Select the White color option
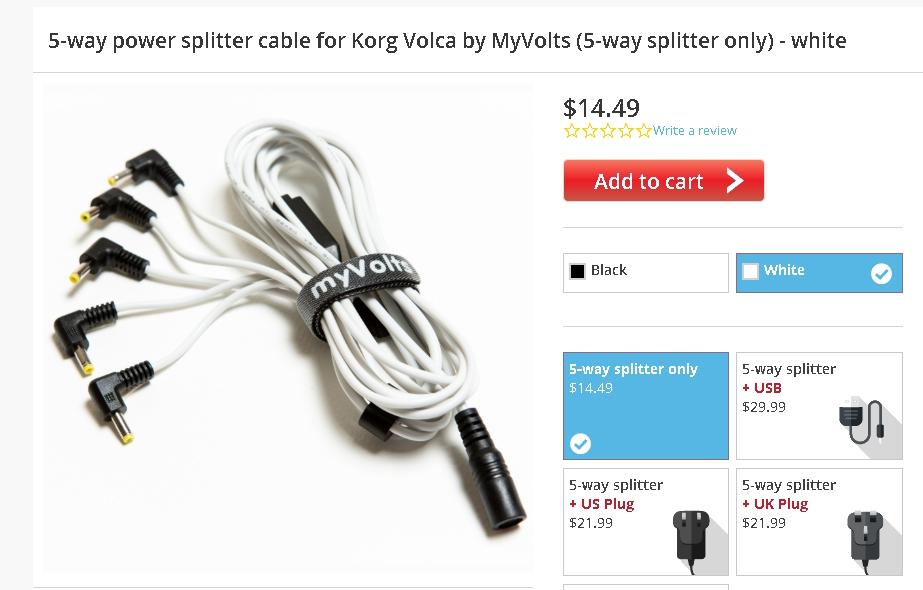The image size is (923, 590). pyautogui.click(x=819, y=273)
